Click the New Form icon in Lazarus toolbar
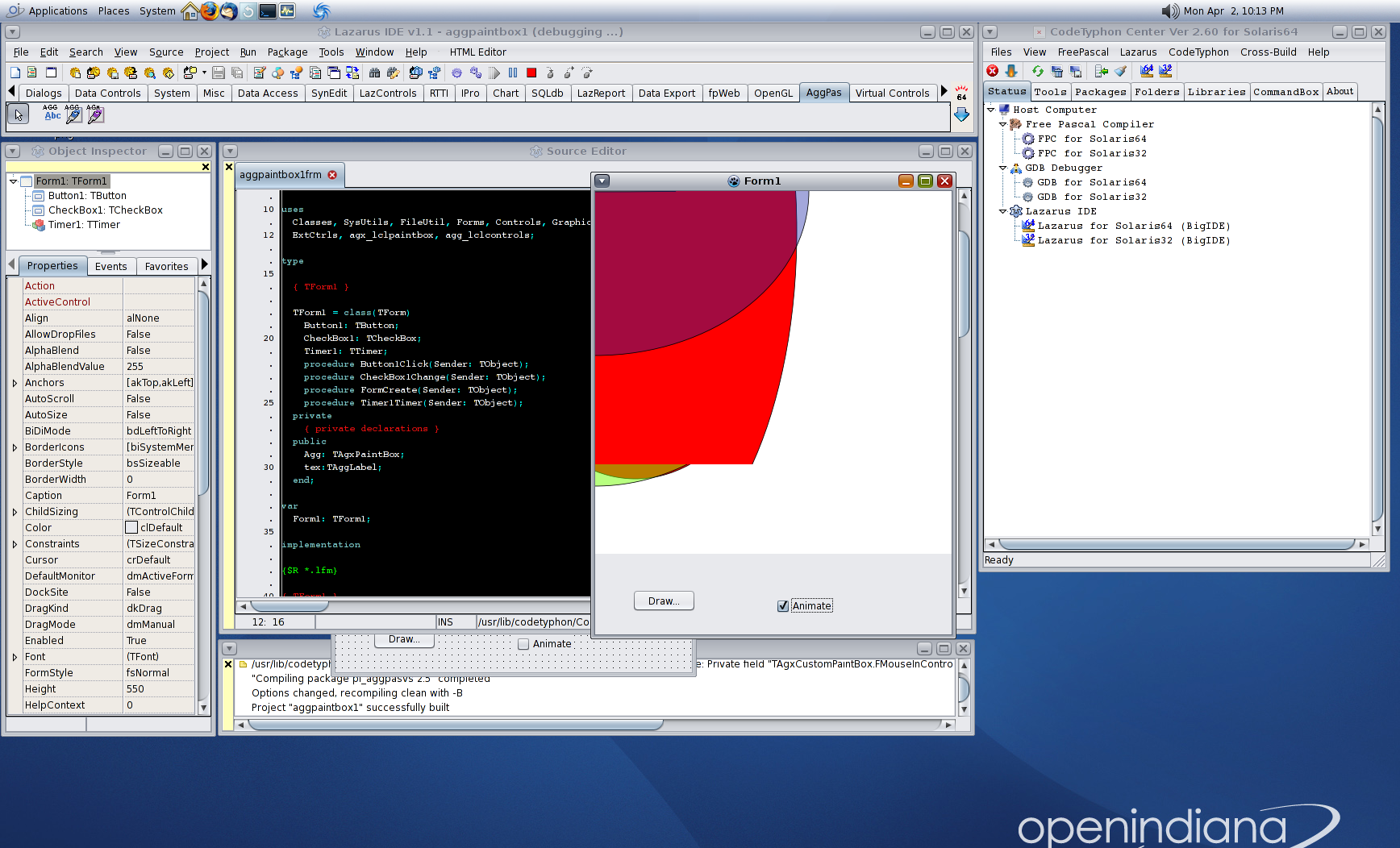The image size is (1400, 848). point(51,73)
